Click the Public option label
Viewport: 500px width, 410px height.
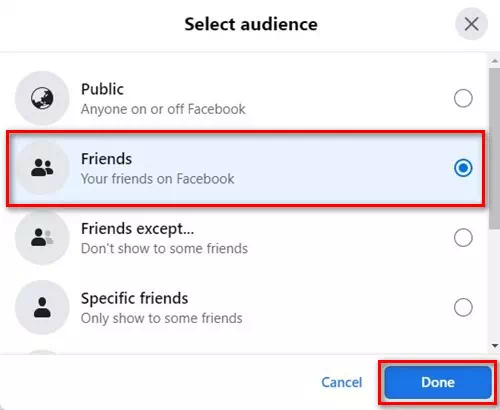(102, 89)
